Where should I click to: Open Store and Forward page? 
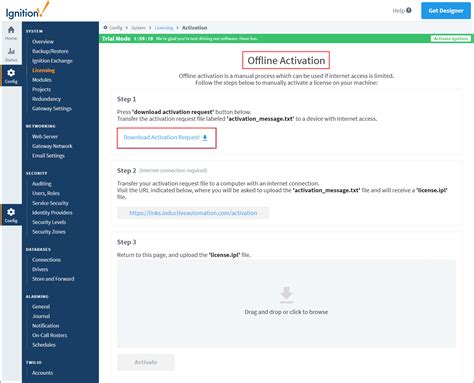pos(53,279)
